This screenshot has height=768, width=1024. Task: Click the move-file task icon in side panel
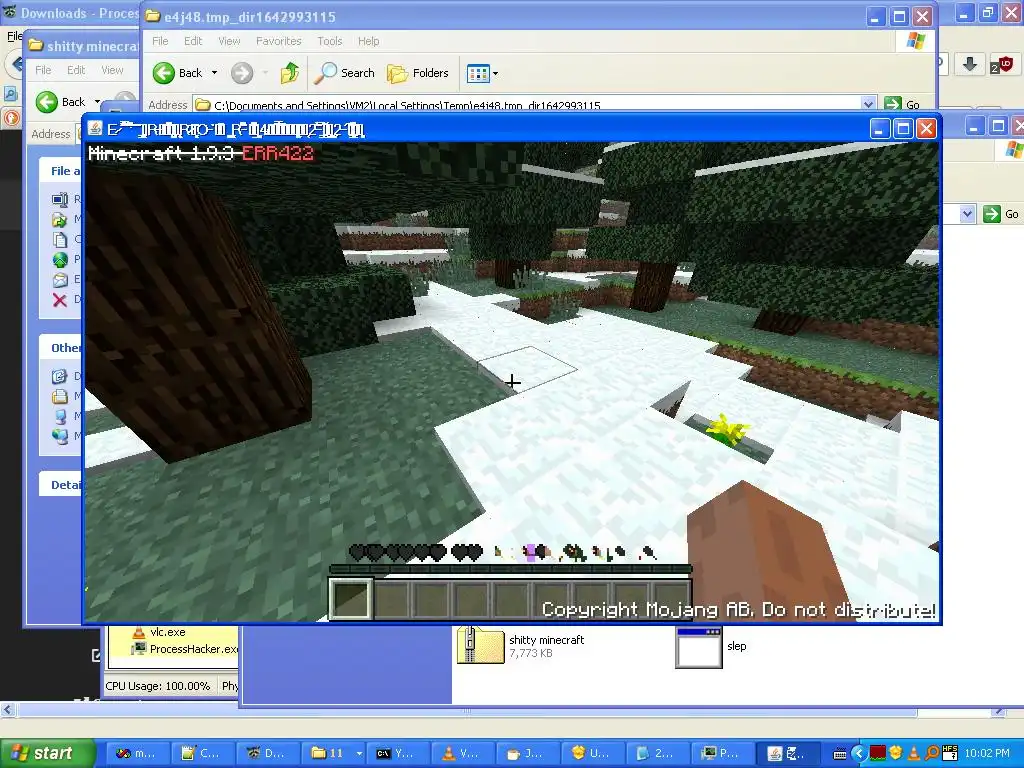coord(59,220)
